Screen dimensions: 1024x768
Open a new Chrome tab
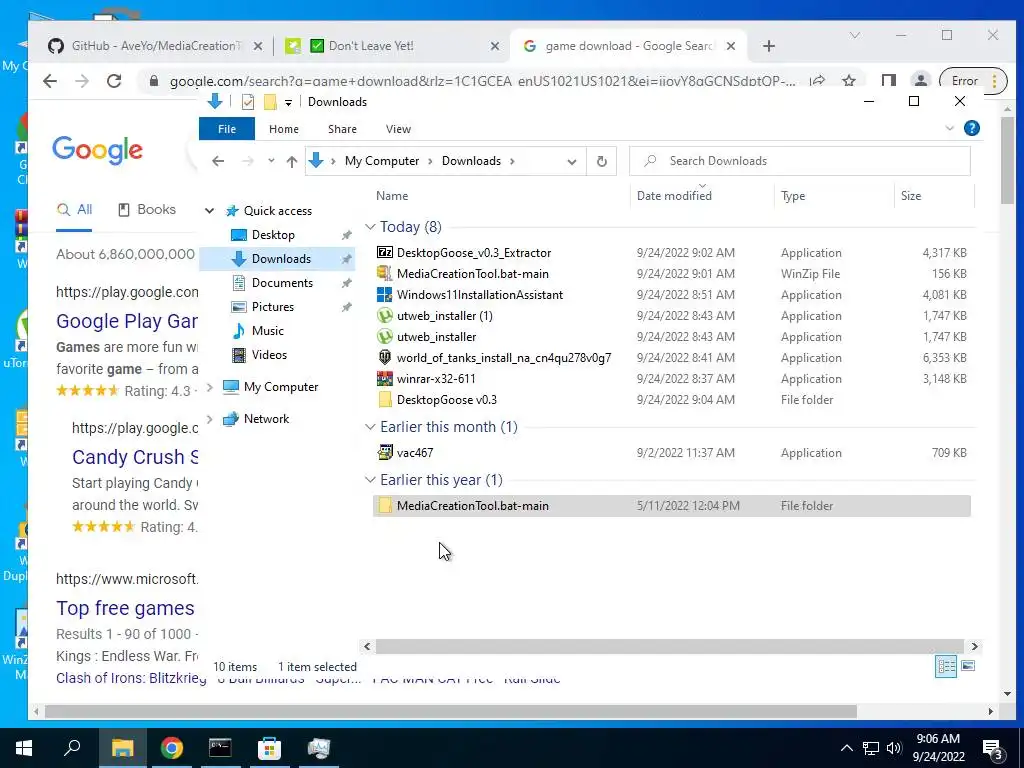[769, 46]
